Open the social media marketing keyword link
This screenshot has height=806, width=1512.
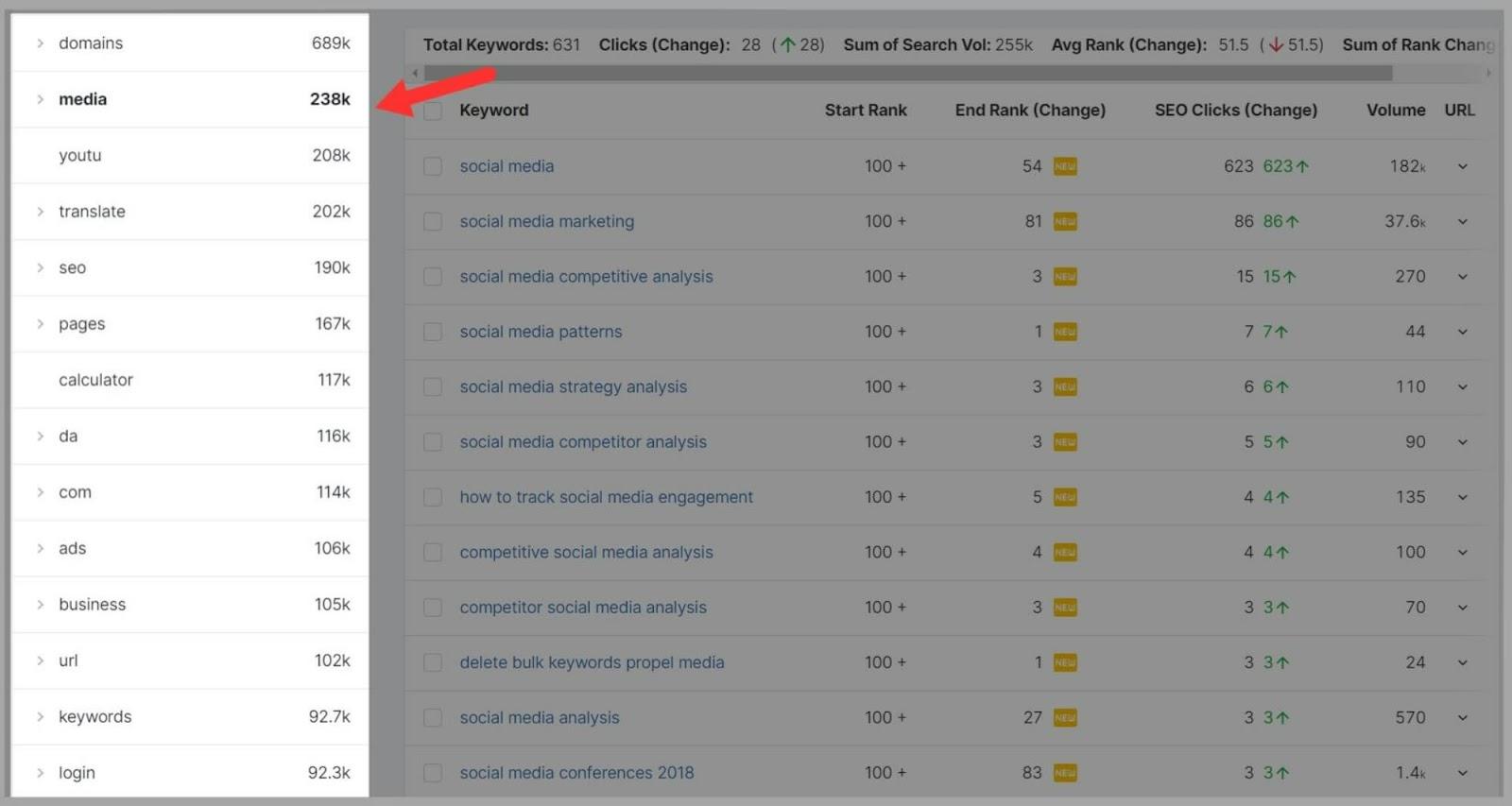pyautogui.click(x=547, y=221)
